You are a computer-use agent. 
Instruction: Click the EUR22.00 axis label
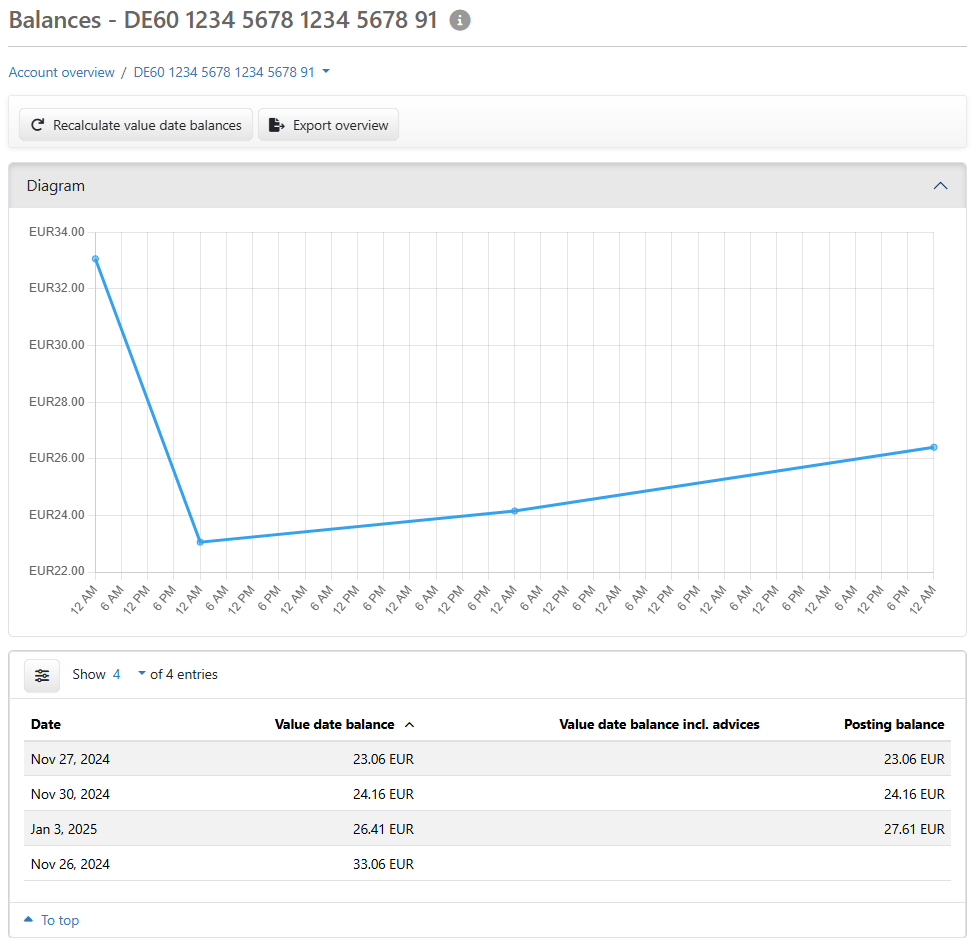tap(57, 571)
